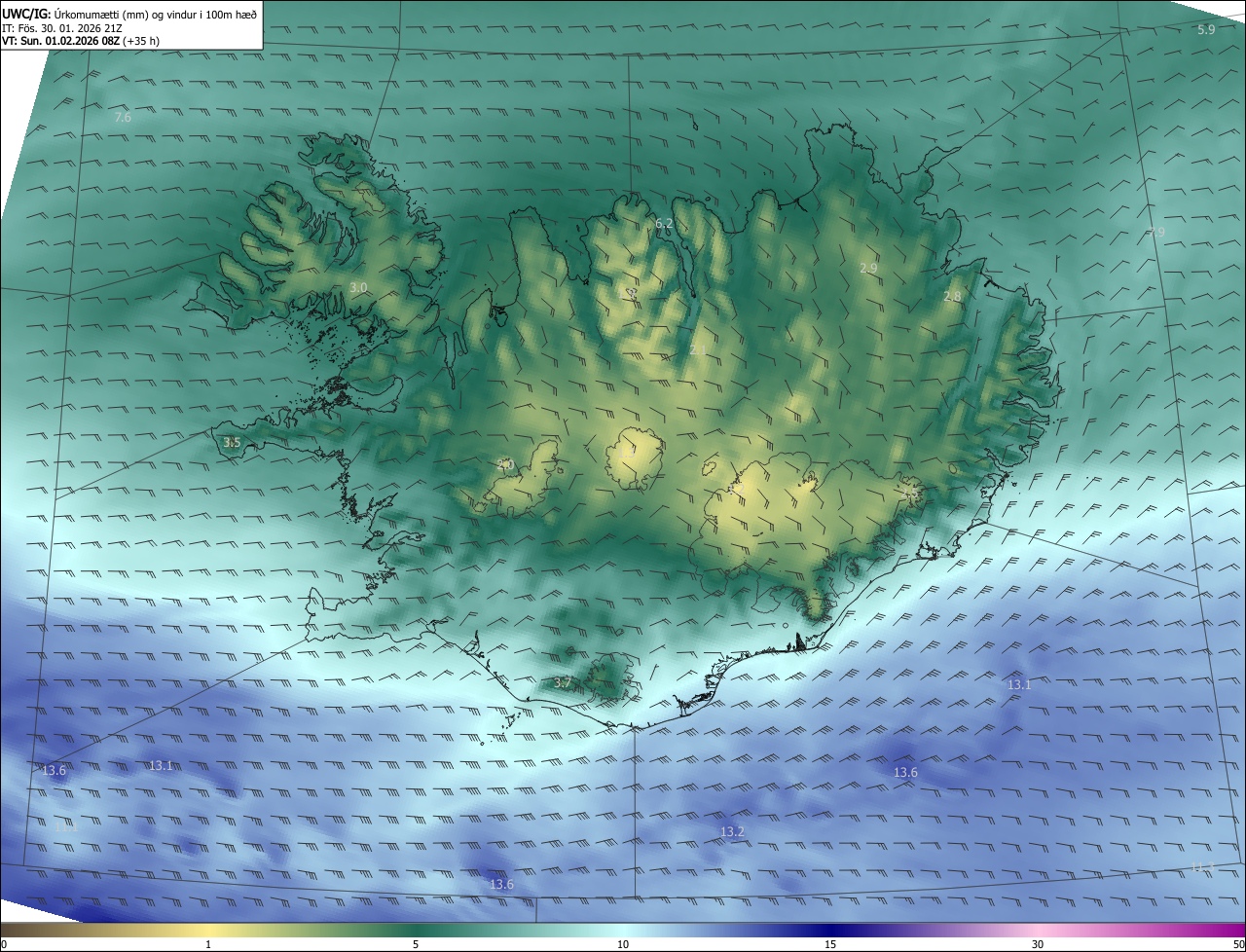This screenshot has height=952, width=1246.
Task: Click the map title 'Úrkomumætti (mm) og vindur' line
Action: click(129, 14)
